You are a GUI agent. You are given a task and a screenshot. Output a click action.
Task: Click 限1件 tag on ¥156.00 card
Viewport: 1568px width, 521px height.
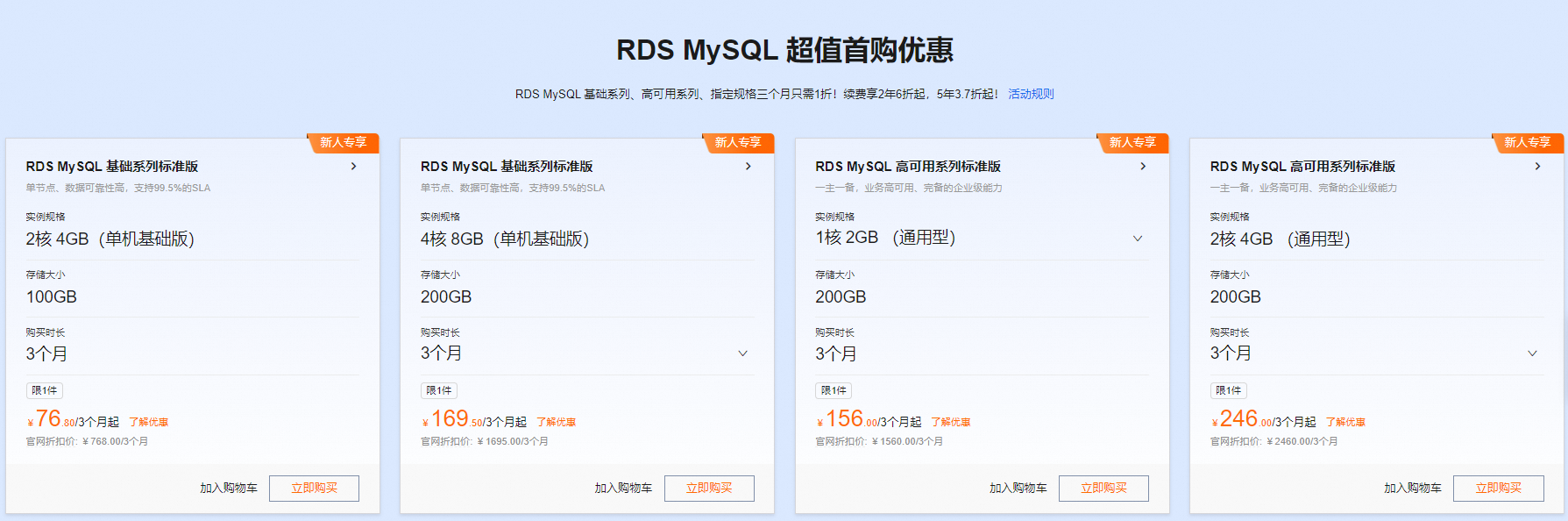tap(834, 391)
